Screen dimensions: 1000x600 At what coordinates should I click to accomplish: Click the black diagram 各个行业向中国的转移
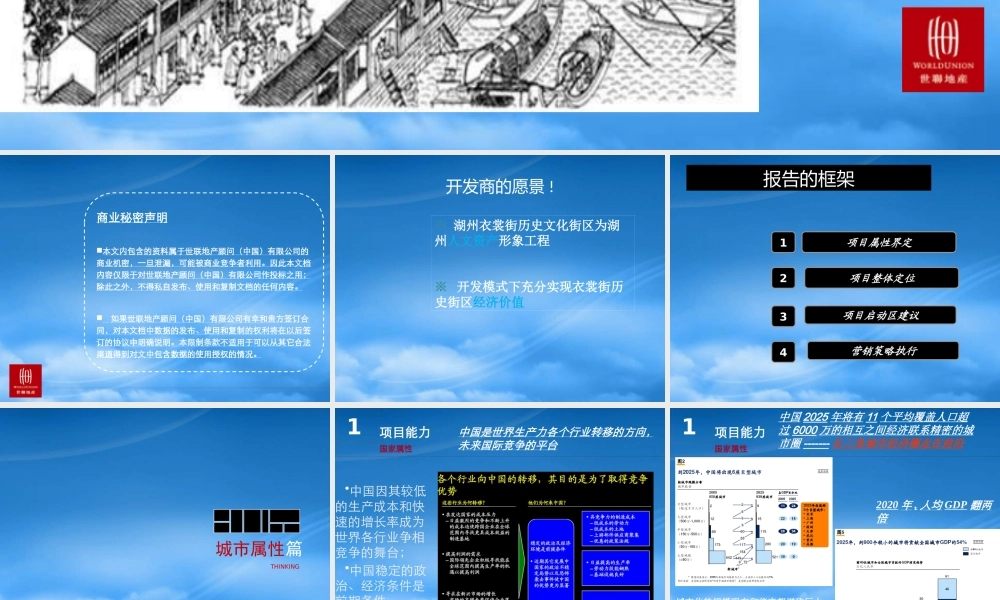[545, 536]
